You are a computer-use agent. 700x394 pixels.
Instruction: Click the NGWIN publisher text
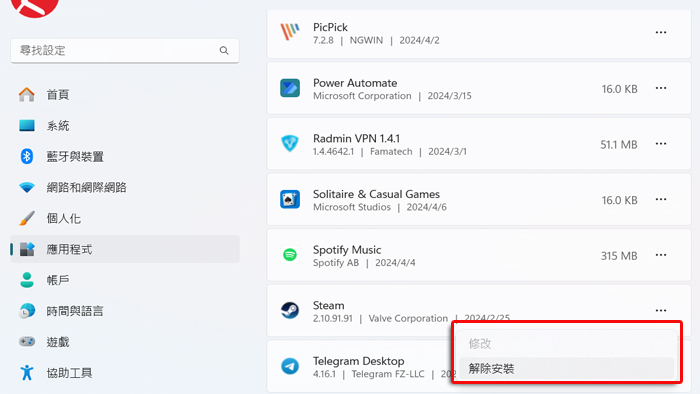click(366, 41)
